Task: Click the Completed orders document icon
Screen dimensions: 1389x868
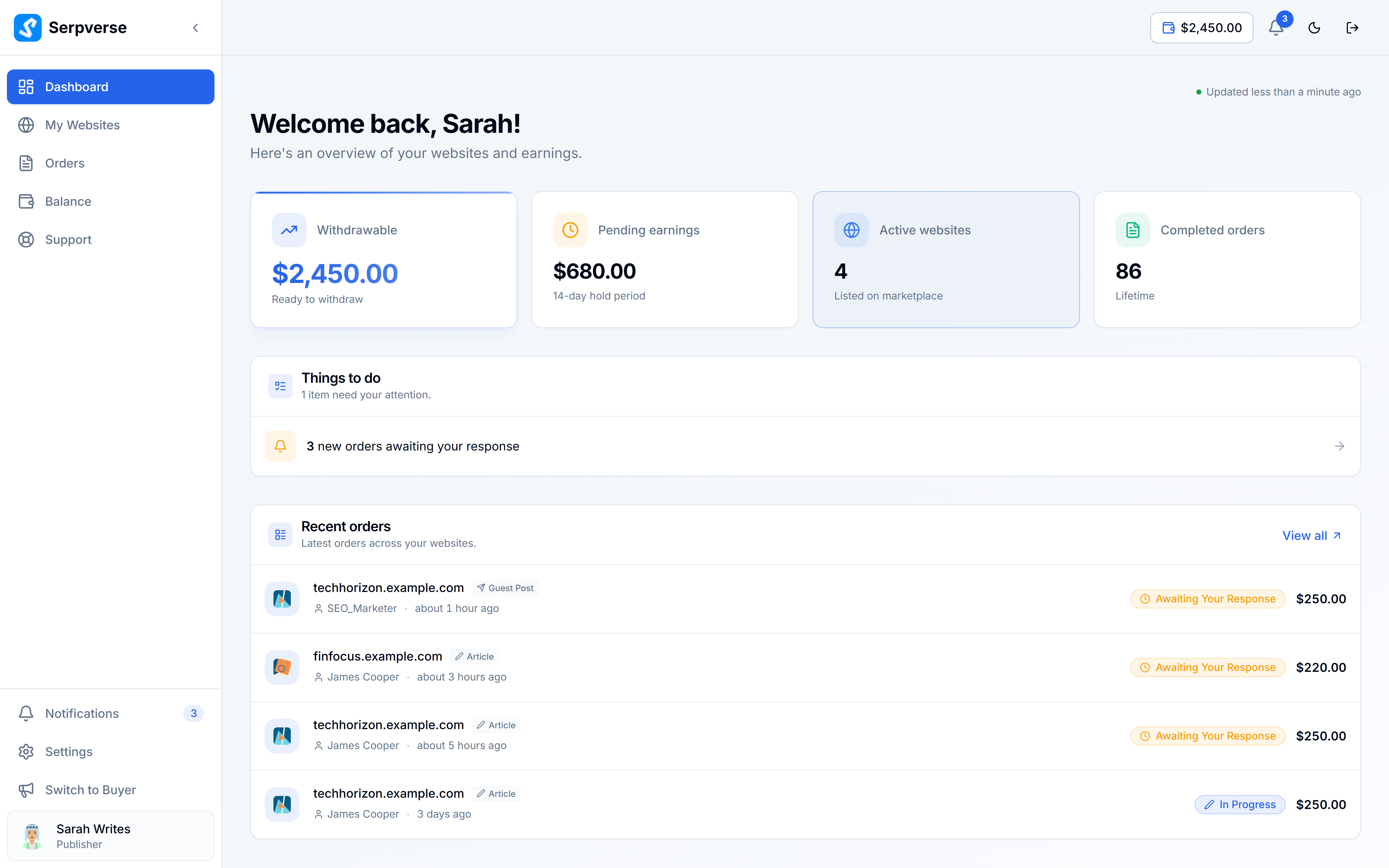Action: (1132, 230)
